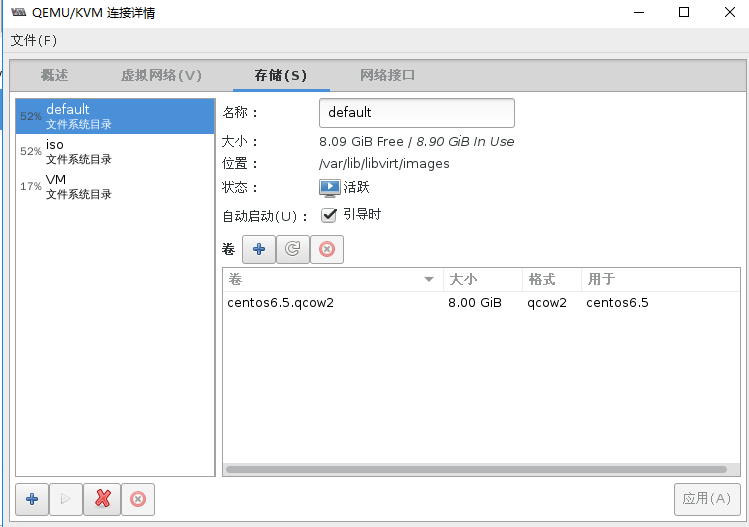Click the 8.09 GiB Free text

[x=361, y=142]
